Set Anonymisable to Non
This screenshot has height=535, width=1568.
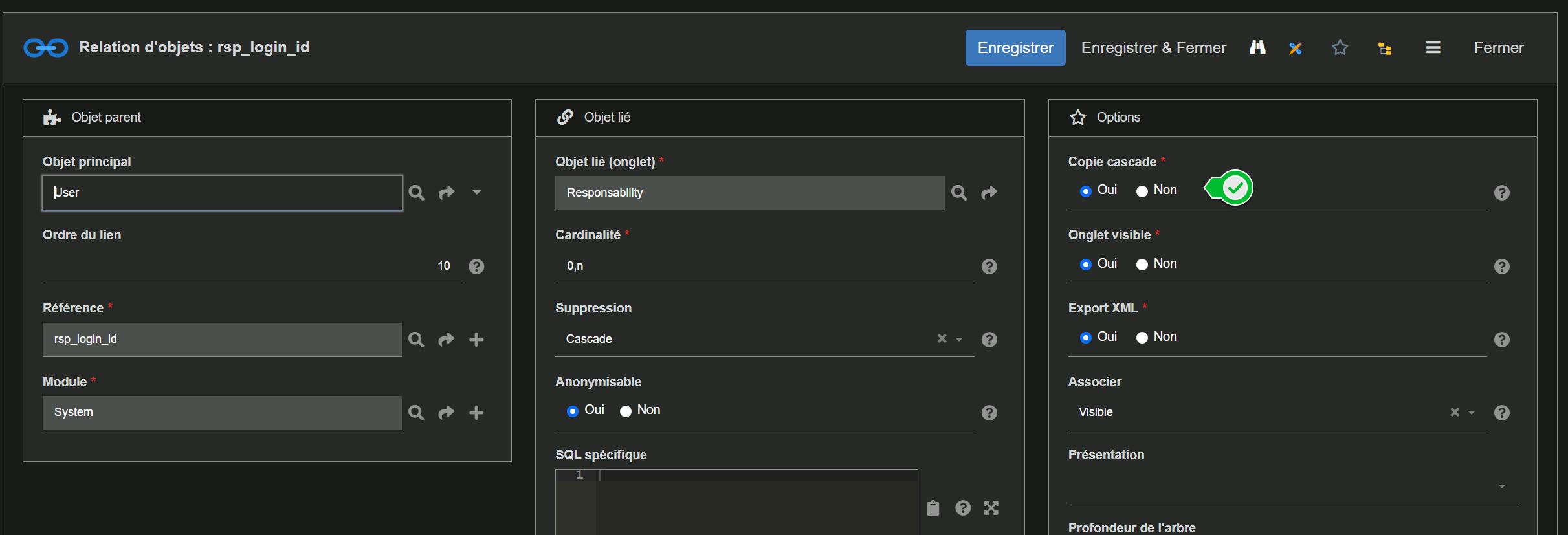[x=626, y=411]
